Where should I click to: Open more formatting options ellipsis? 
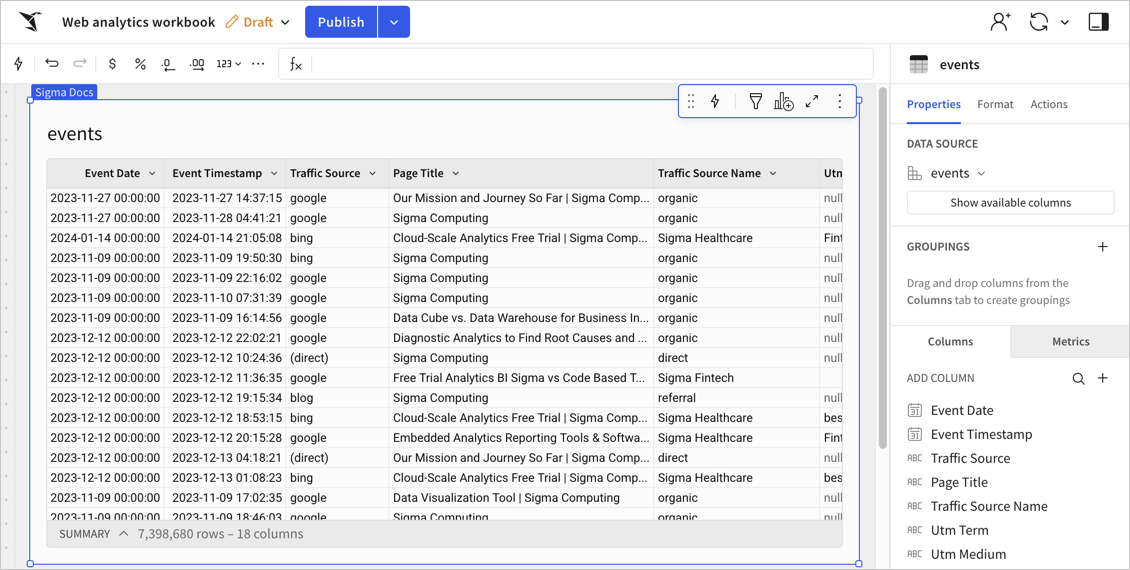point(258,63)
